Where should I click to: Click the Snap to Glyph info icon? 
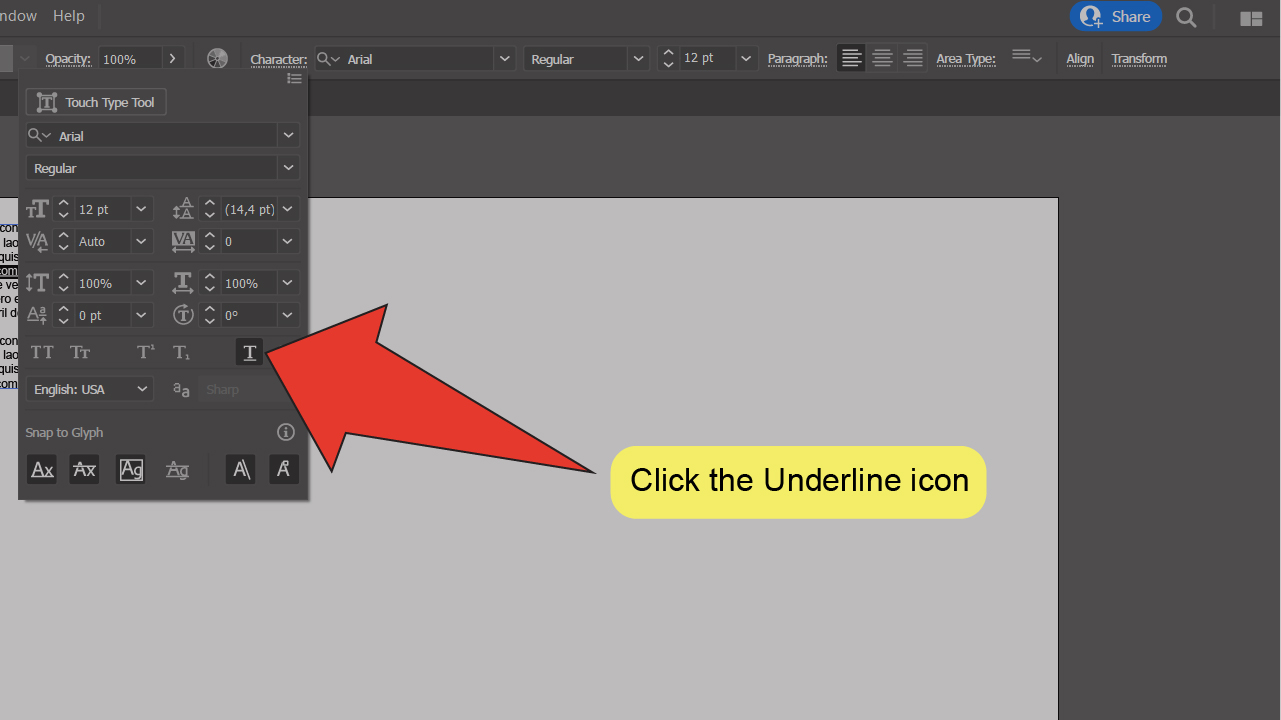coord(286,432)
